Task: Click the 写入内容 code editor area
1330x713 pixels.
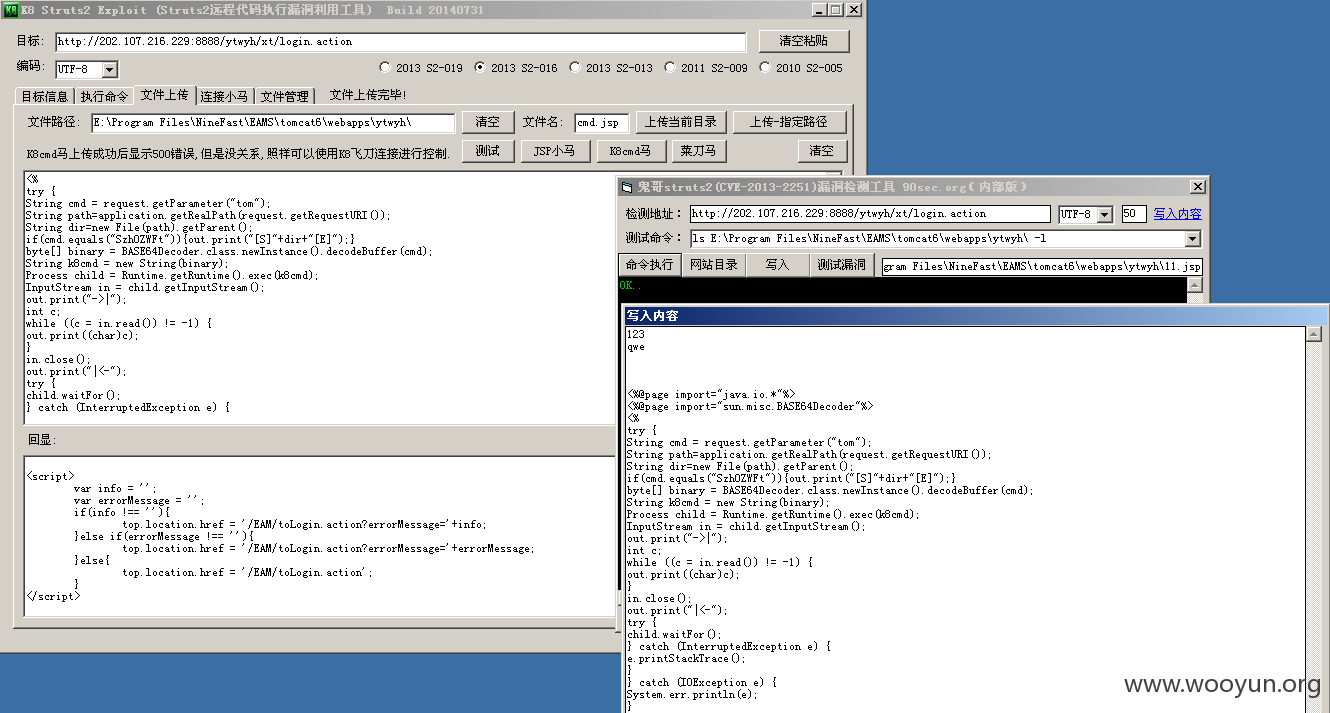Action: [x=965, y=518]
